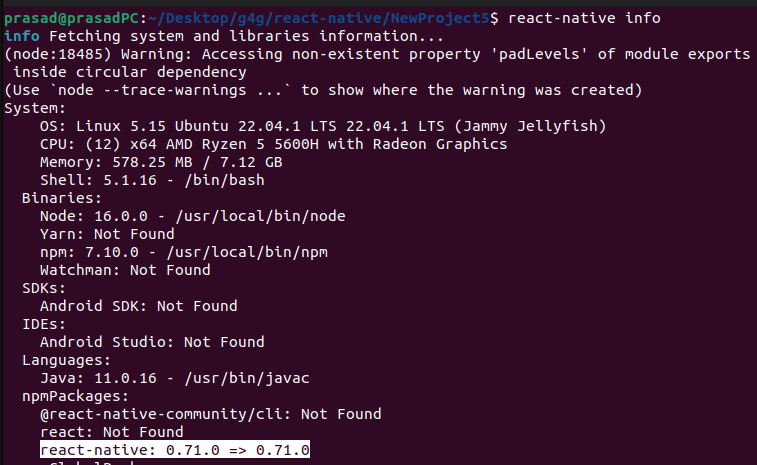The image size is (757, 465).
Task: Click the line 'Fetching system and libraries information...'
Action: click(246, 36)
